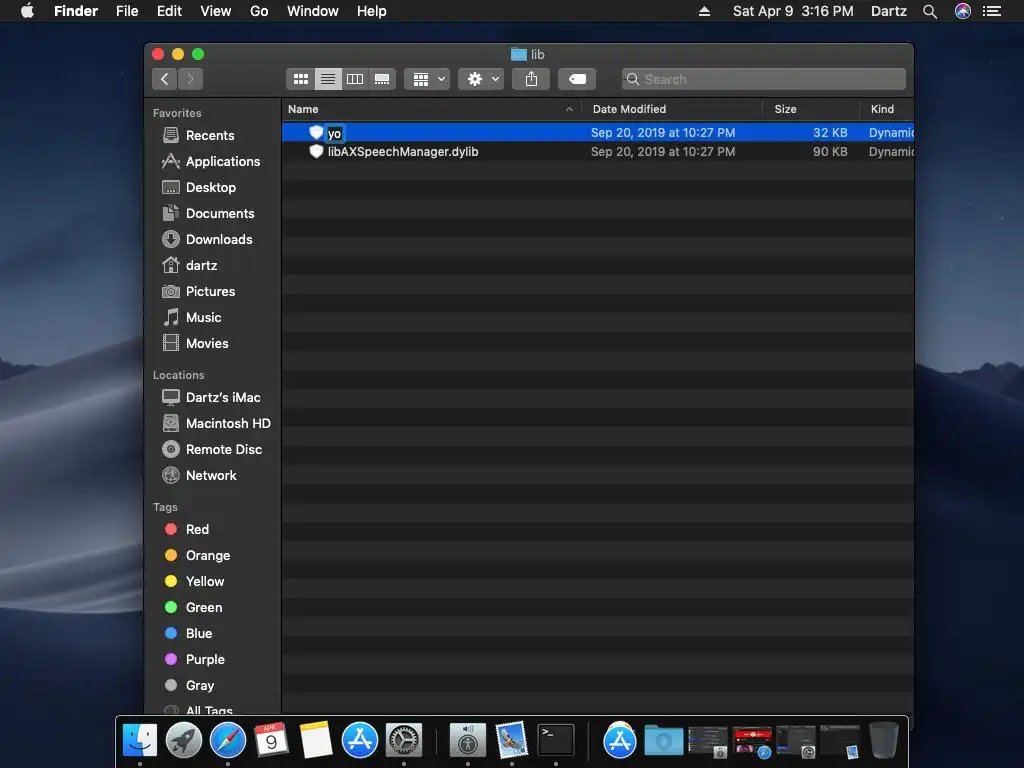Launch Safari from the Dock
The height and width of the screenshot is (768, 1024).
pyautogui.click(x=228, y=741)
